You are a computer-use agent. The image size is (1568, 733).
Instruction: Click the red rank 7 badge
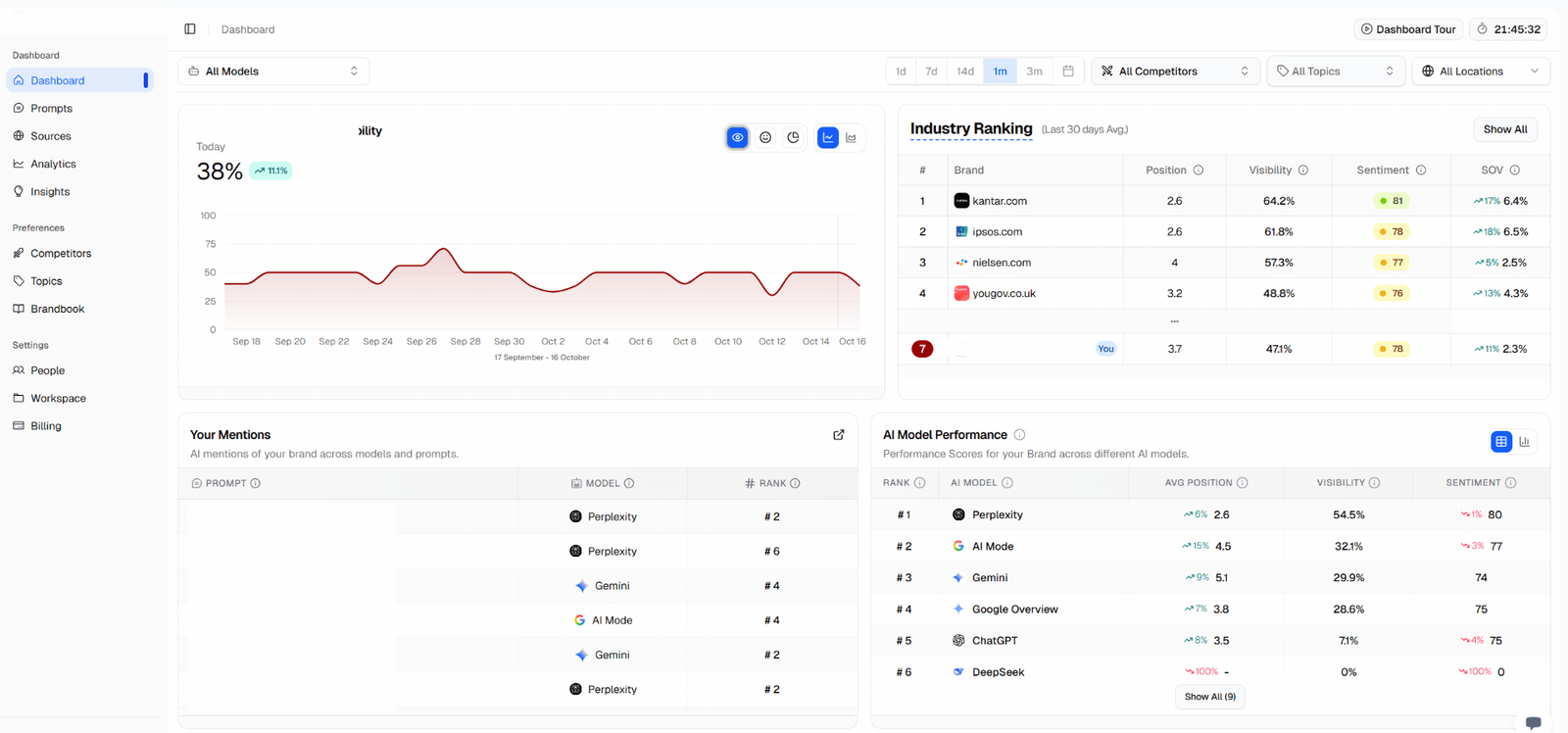pyautogui.click(x=922, y=349)
